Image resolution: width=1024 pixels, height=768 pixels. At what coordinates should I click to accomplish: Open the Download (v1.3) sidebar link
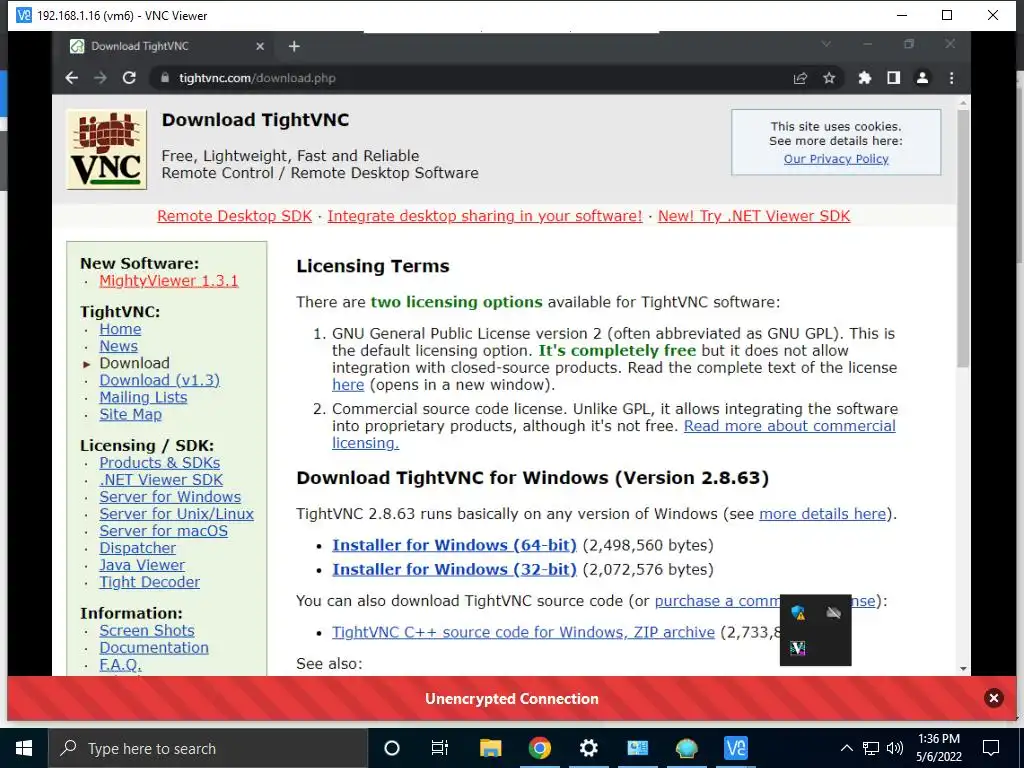tap(159, 380)
